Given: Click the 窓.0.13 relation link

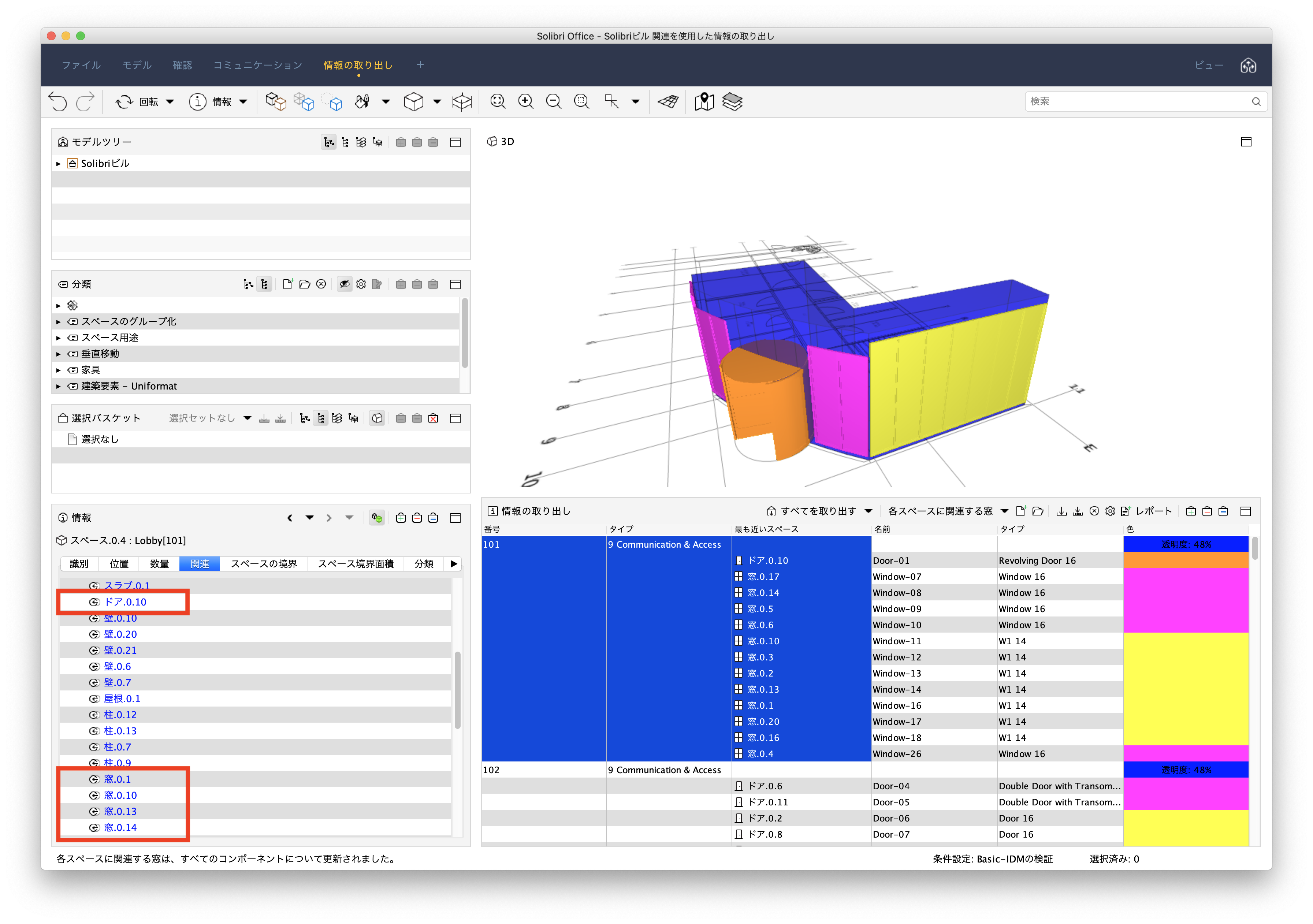Looking at the screenshot, I should click(x=120, y=811).
